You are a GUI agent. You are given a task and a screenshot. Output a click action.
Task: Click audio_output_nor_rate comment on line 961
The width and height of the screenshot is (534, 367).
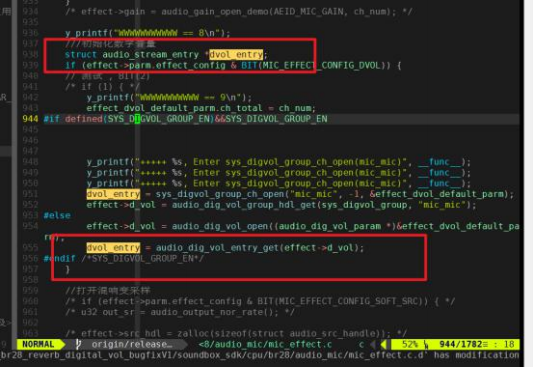179,312
